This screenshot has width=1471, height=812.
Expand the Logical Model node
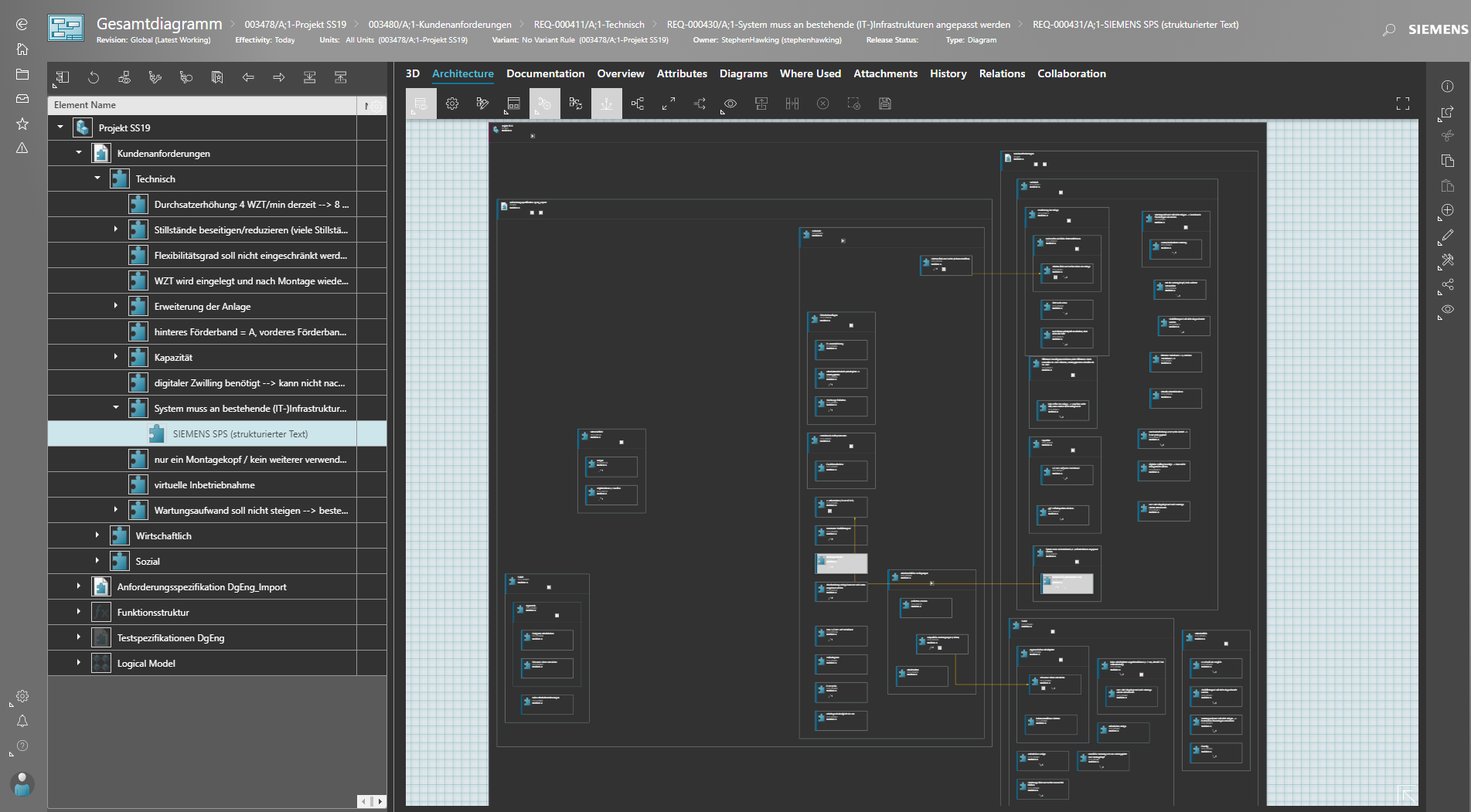coord(79,663)
